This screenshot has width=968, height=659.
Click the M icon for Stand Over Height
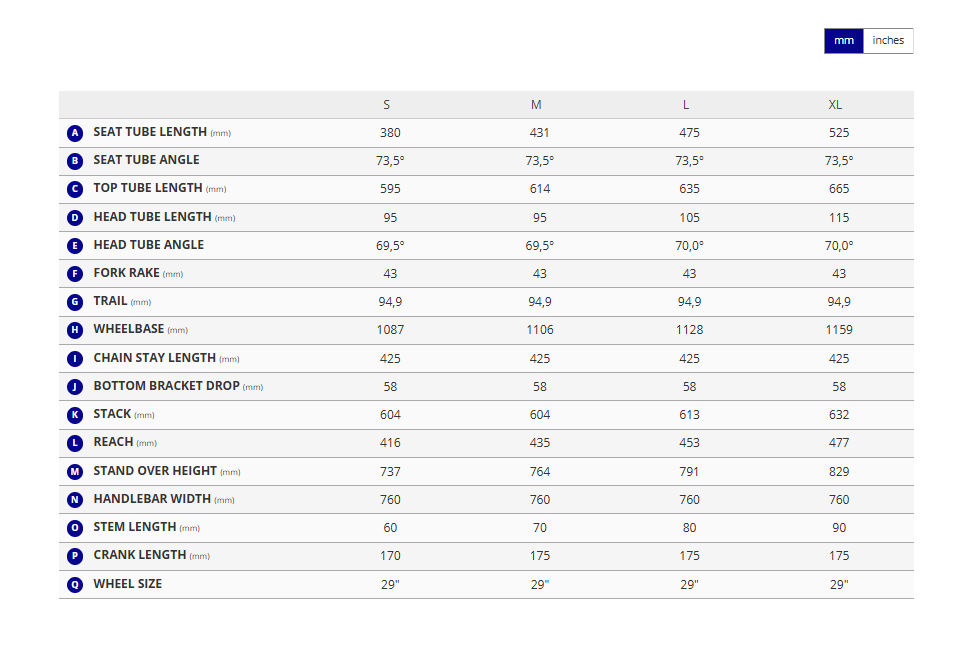click(x=75, y=471)
